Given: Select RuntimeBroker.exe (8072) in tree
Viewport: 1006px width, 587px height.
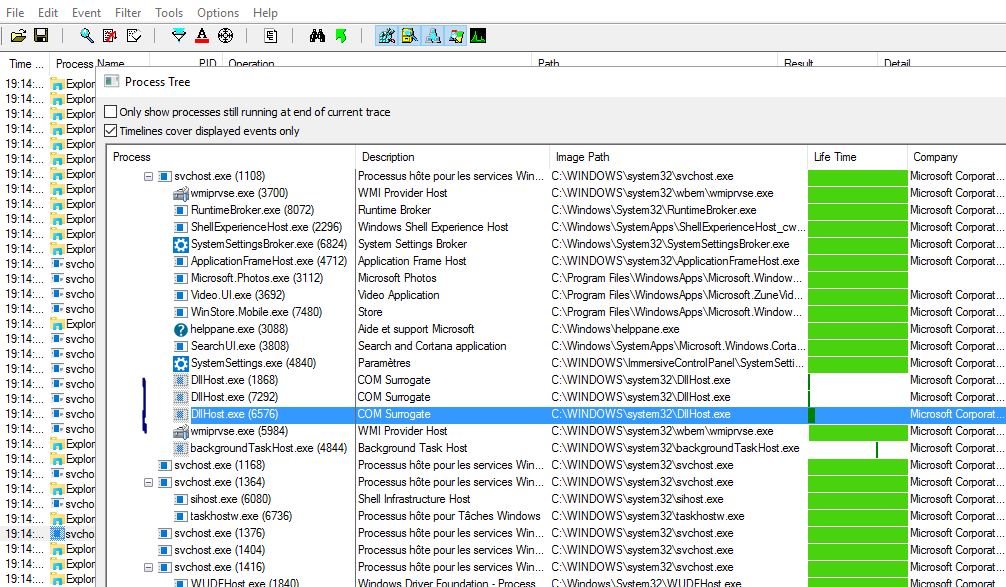Looking at the screenshot, I should point(252,210).
